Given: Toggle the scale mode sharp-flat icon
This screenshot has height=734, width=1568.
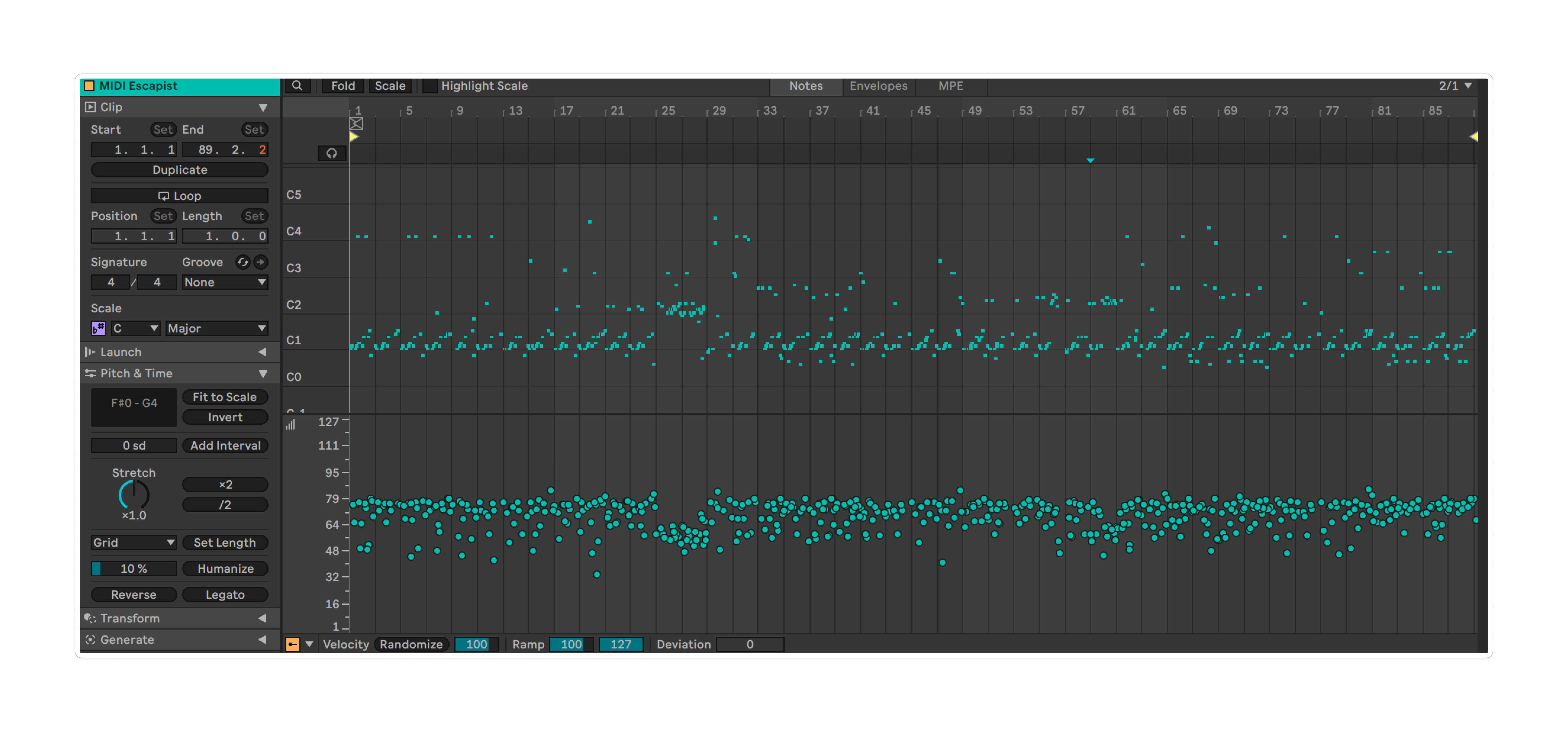Looking at the screenshot, I should [98, 329].
